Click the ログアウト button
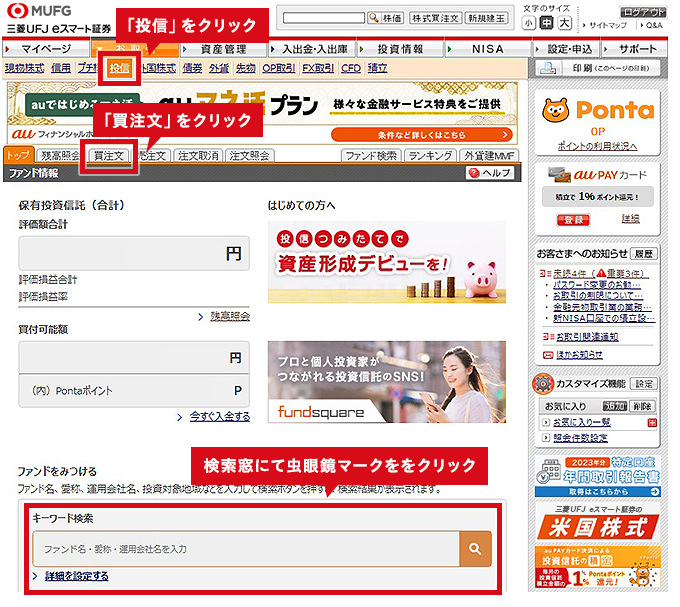680x607 pixels. click(x=642, y=12)
